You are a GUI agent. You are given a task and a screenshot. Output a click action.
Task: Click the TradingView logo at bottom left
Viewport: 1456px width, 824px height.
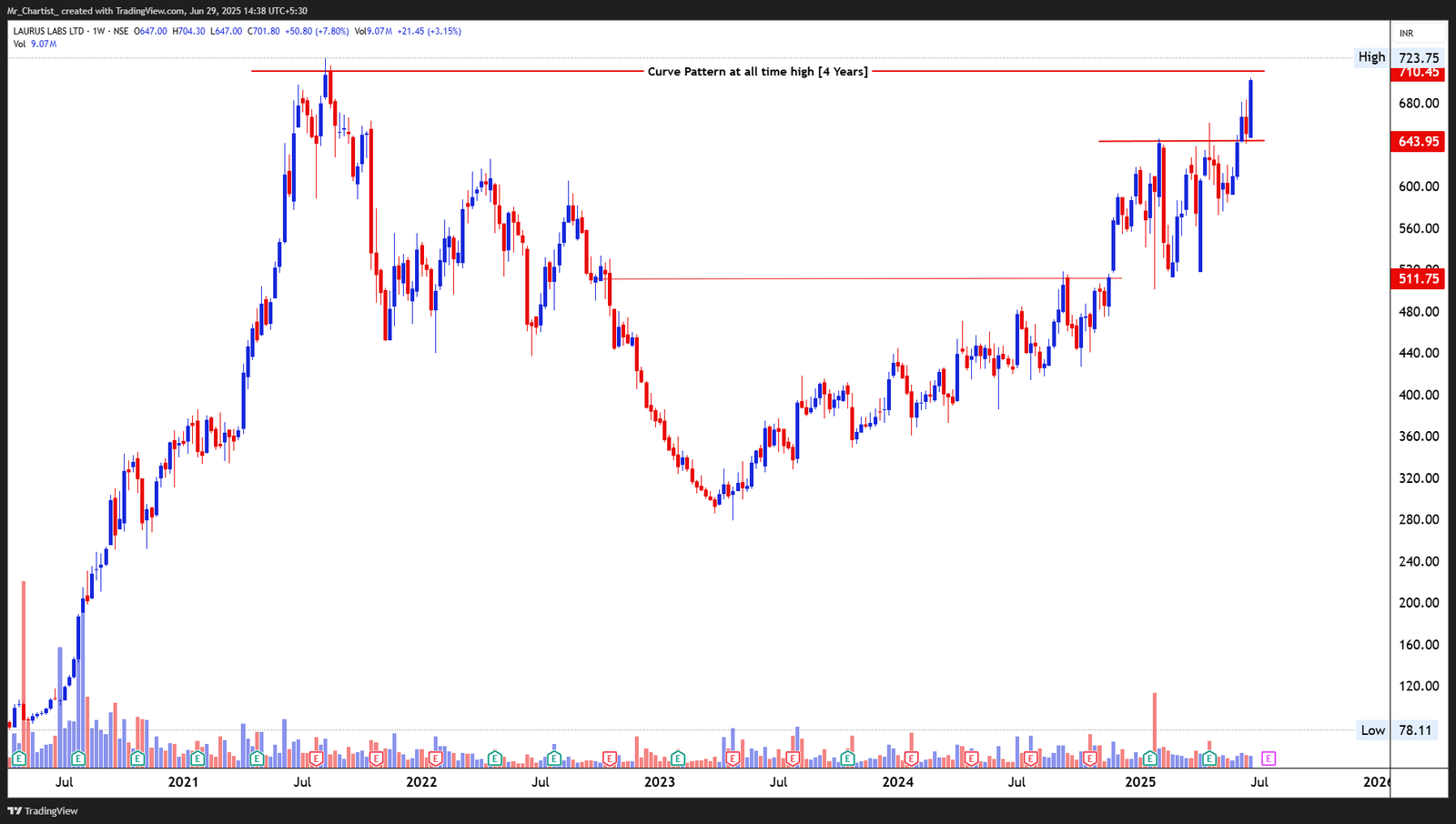(x=13, y=810)
